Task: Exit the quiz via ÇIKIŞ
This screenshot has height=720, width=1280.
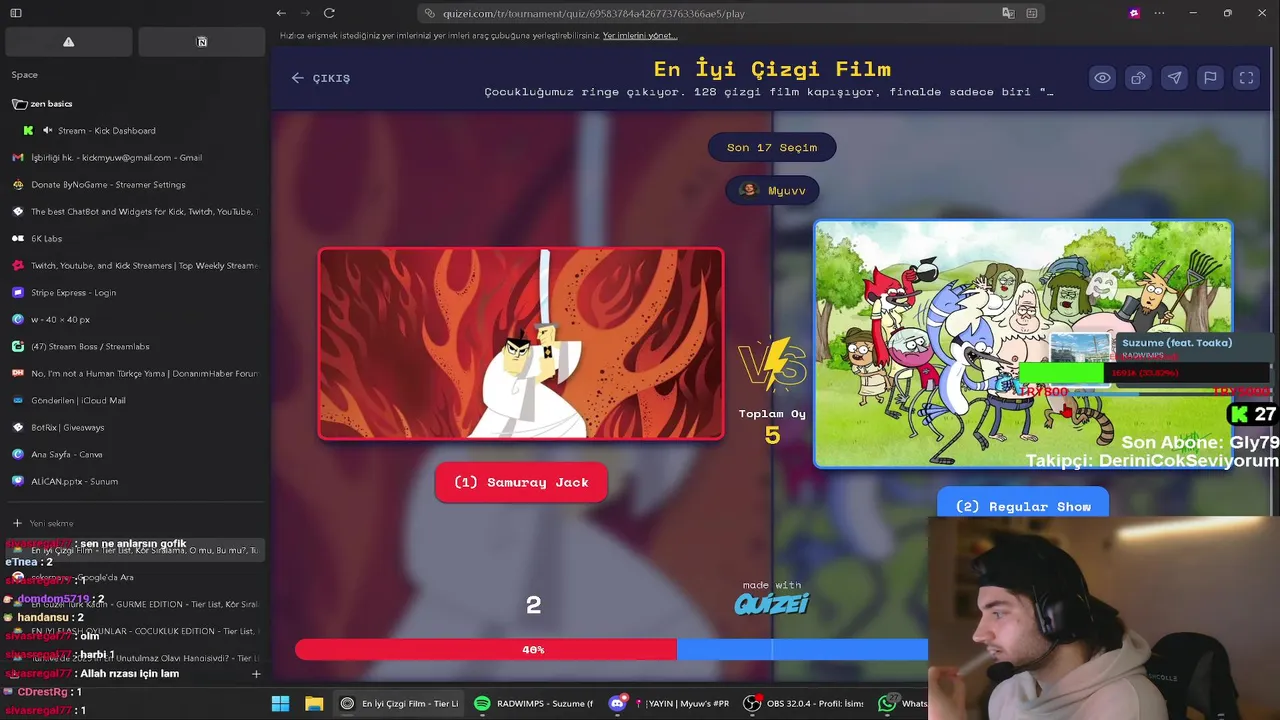Action: click(x=321, y=78)
